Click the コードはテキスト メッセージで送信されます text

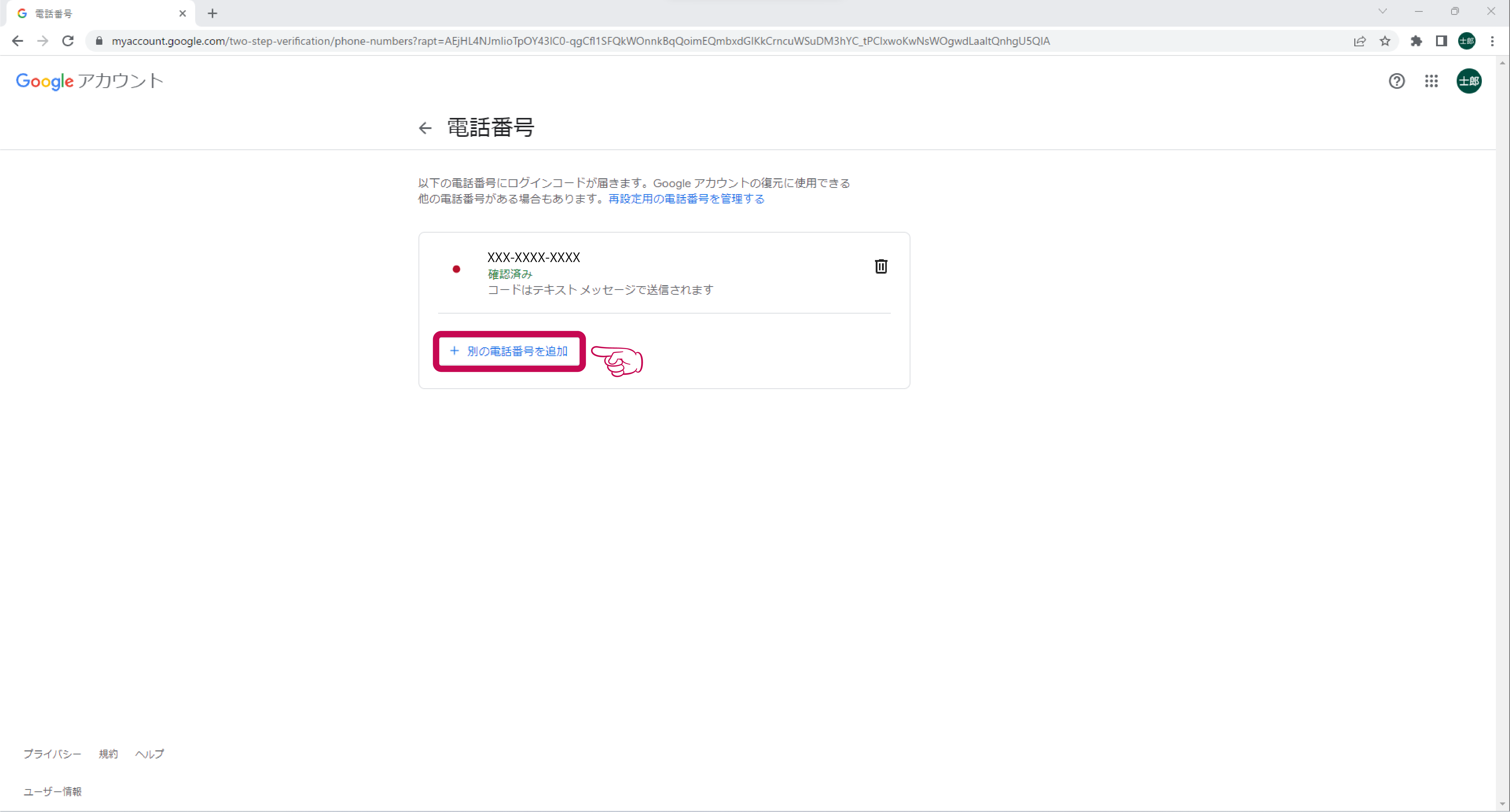[600, 290]
